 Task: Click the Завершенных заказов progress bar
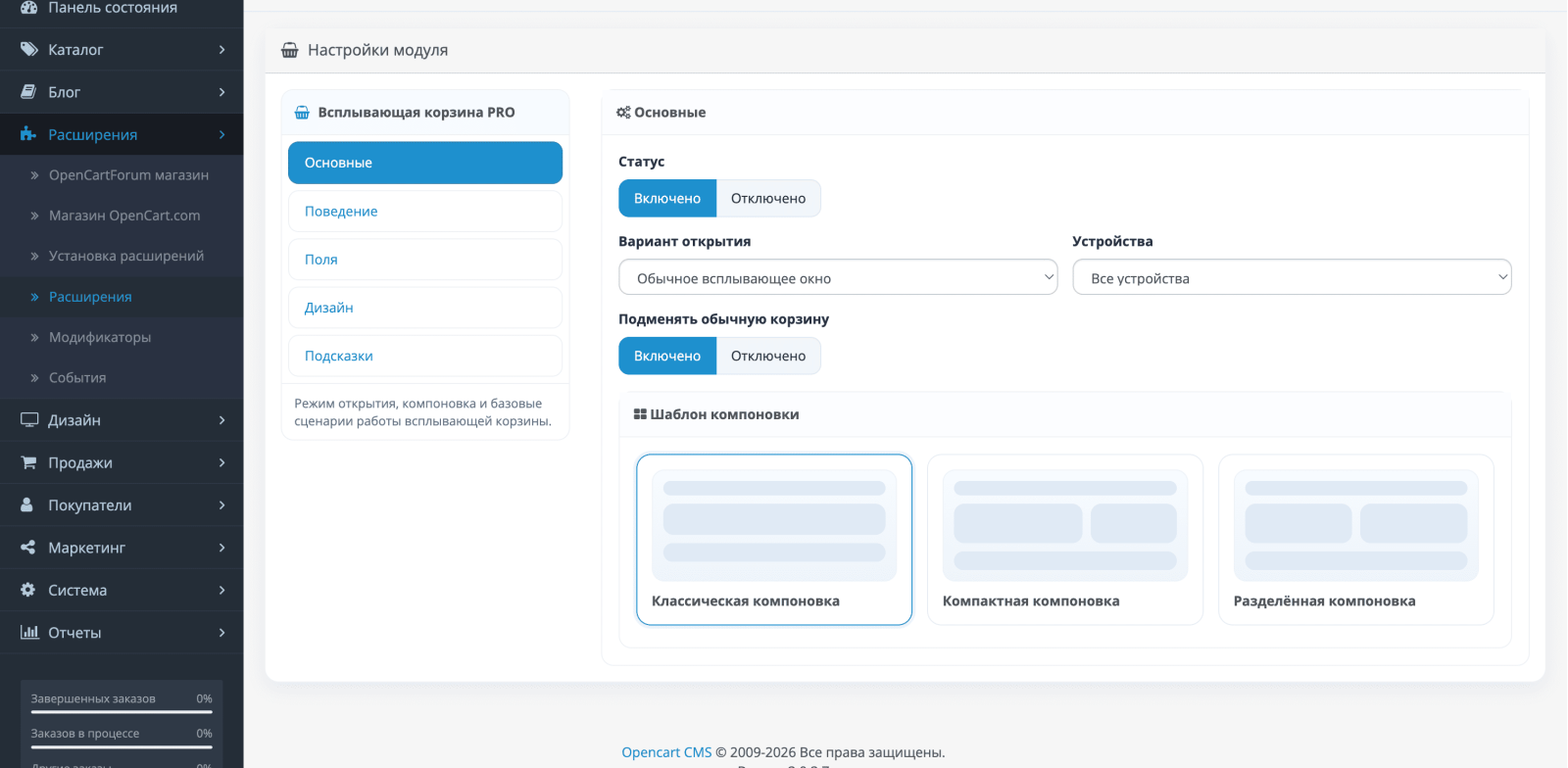(x=122, y=711)
